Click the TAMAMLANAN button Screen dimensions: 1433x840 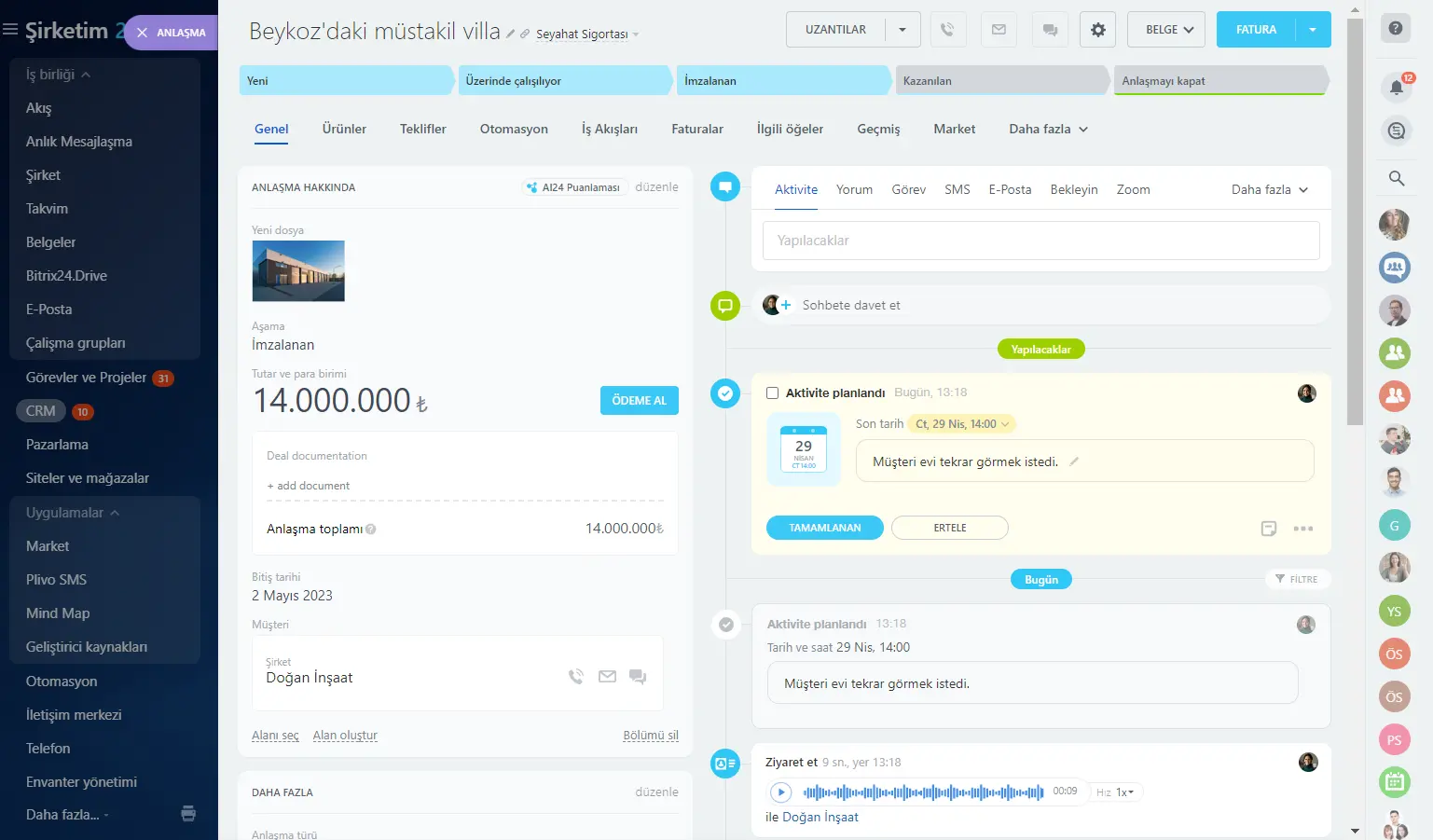tap(824, 528)
